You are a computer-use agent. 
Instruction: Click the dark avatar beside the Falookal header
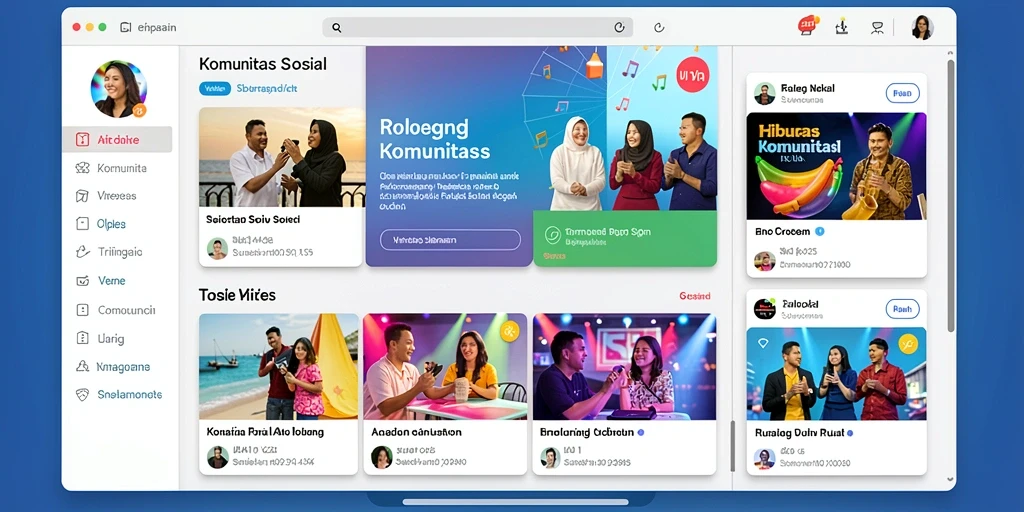coord(765,308)
